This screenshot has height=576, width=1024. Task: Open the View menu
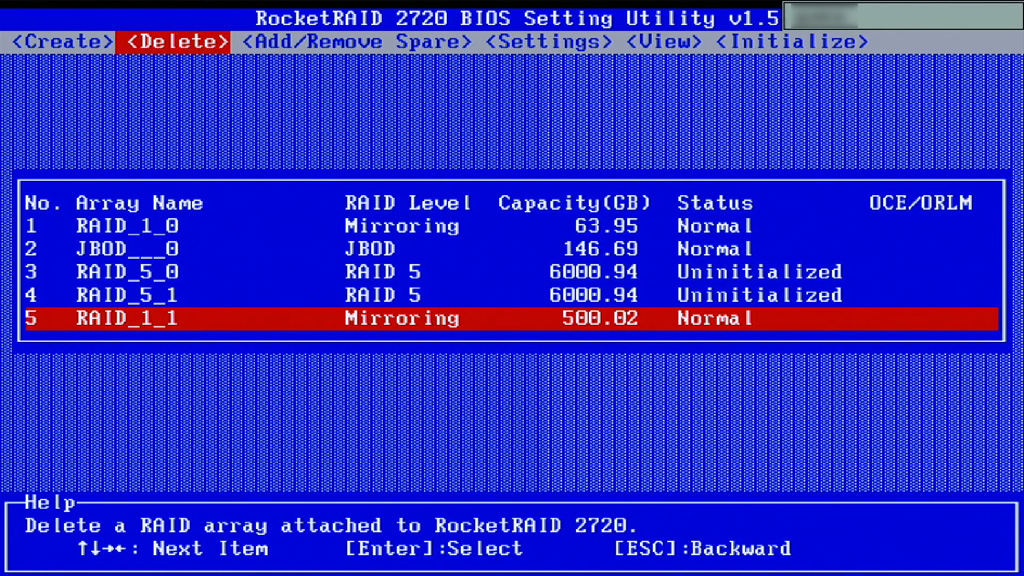pos(664,42)
